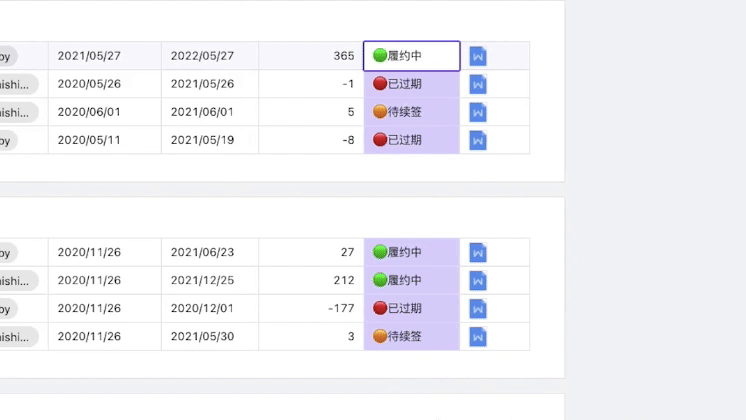
Task: Click the 待续签 status ending 2021/06/01
Action: [411, 112]
